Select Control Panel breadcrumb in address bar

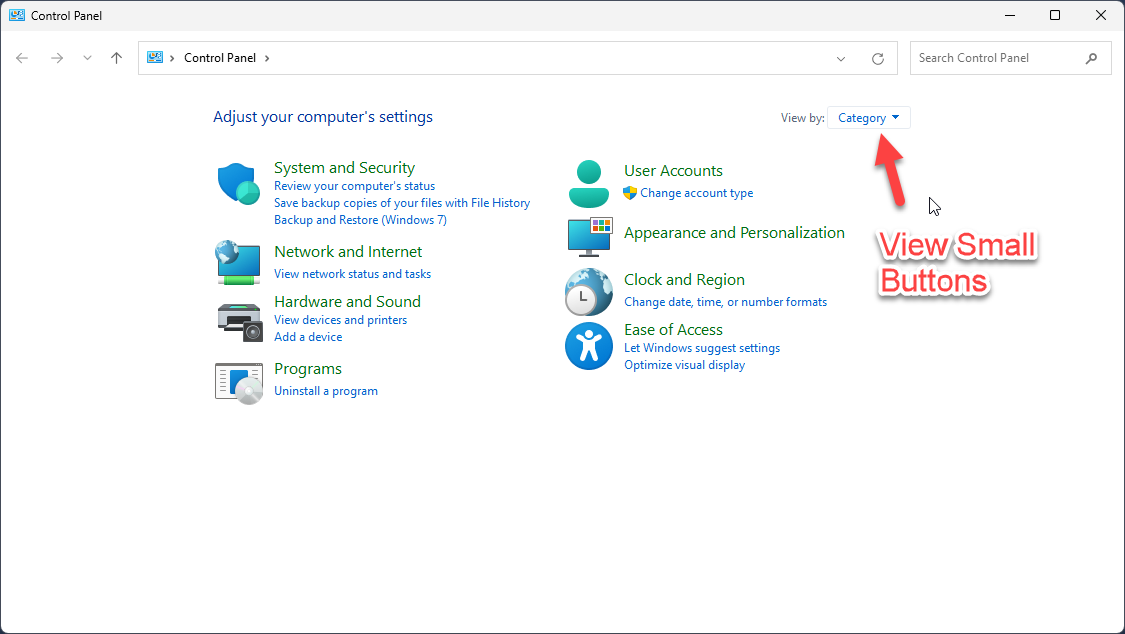(x=220, y=58)
